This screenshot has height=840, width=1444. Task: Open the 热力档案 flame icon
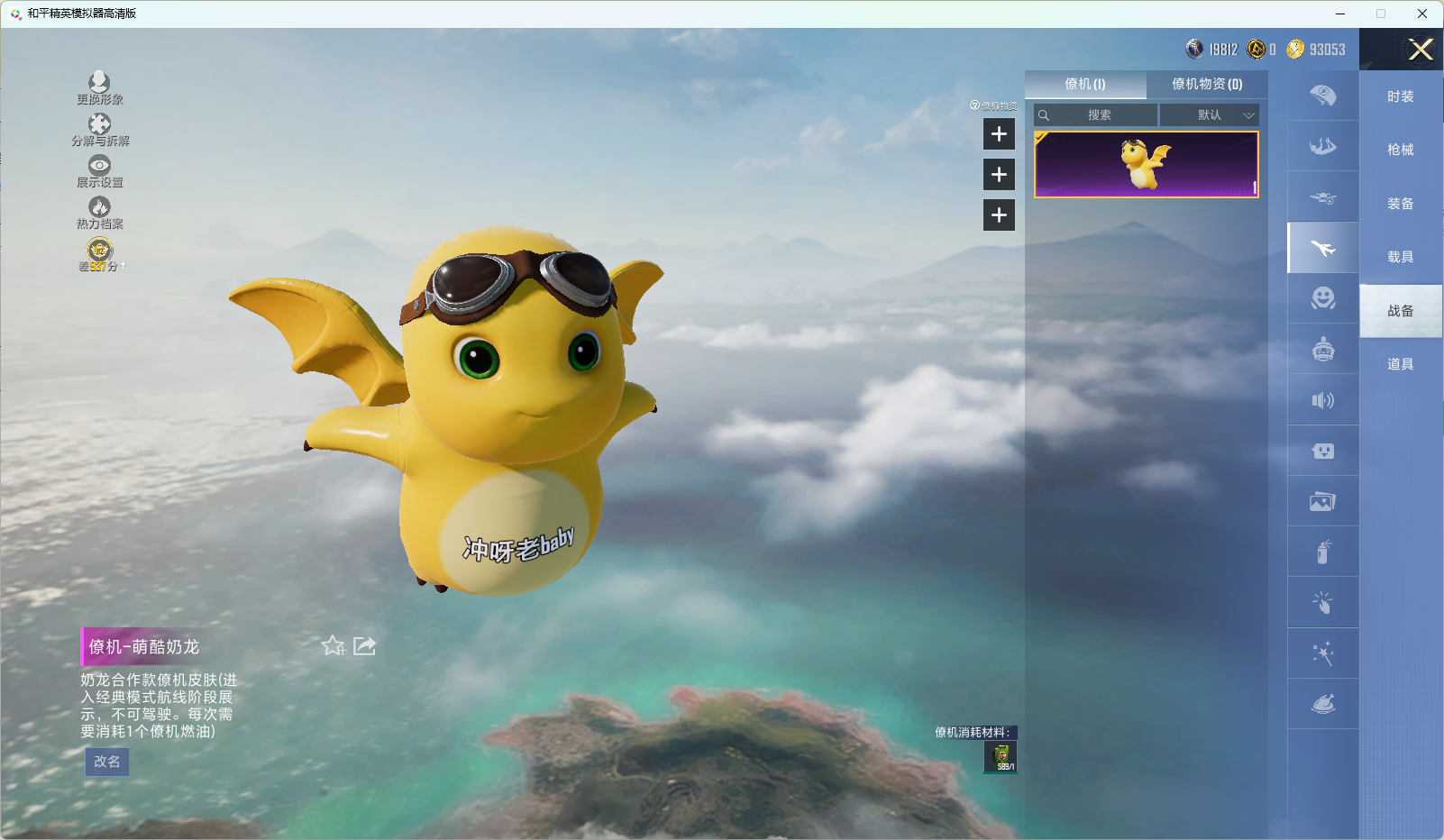(99, 206)
